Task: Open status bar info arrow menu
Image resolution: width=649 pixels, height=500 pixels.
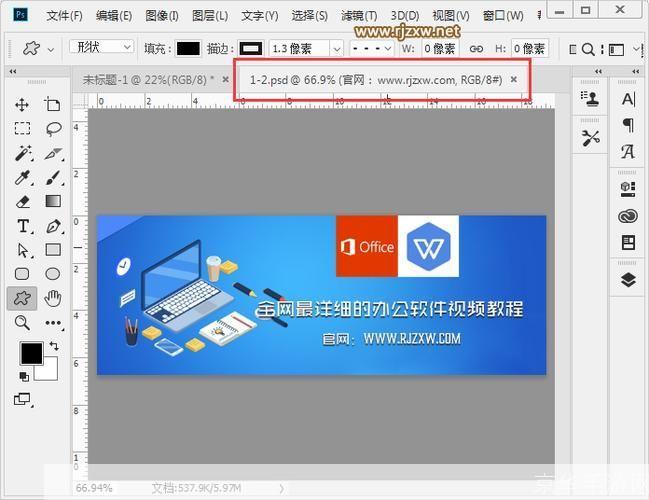Action: tap(281, 489)
